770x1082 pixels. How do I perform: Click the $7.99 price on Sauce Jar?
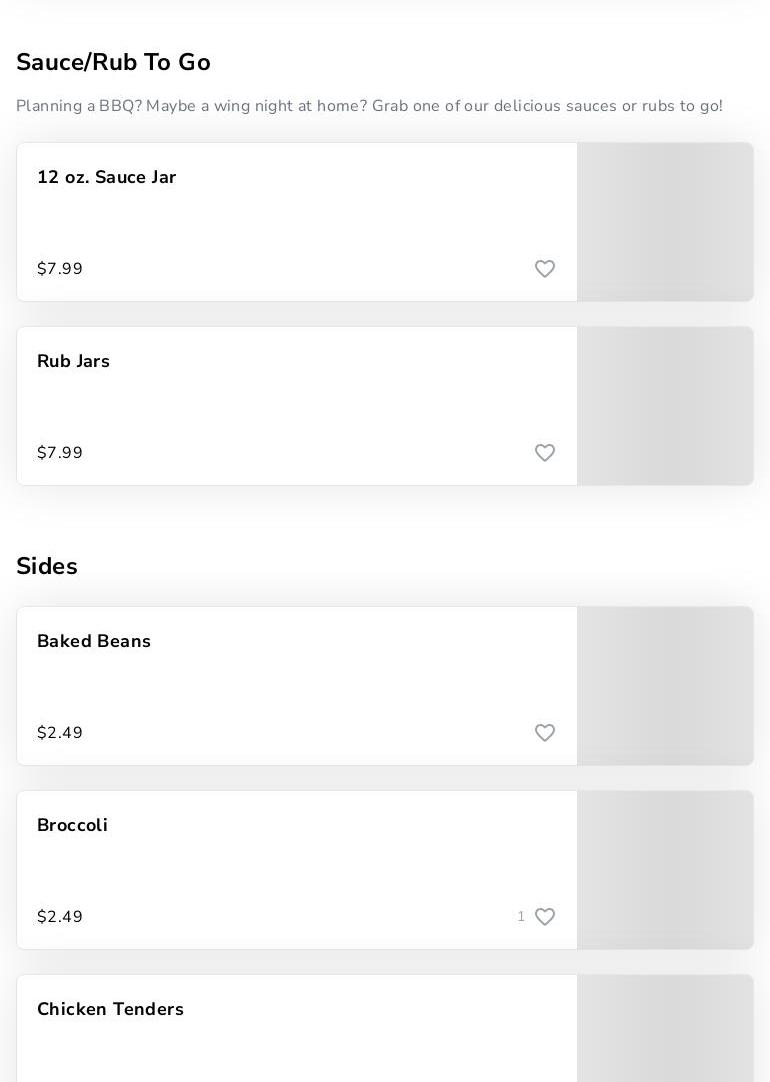(60, 269)
